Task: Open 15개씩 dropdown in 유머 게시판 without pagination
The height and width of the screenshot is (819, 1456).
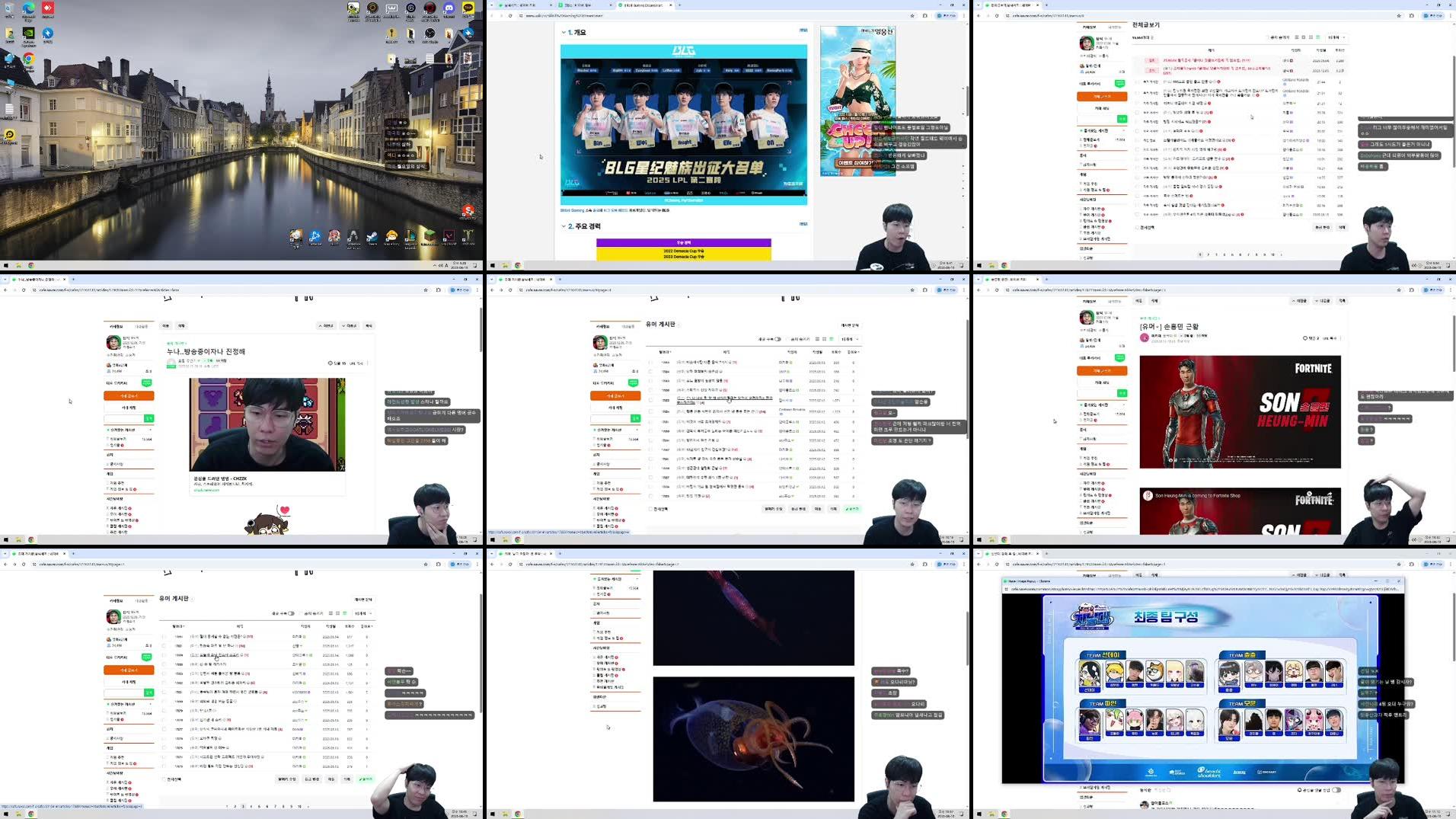Action: pyautogui.click(x=849, y=339)
